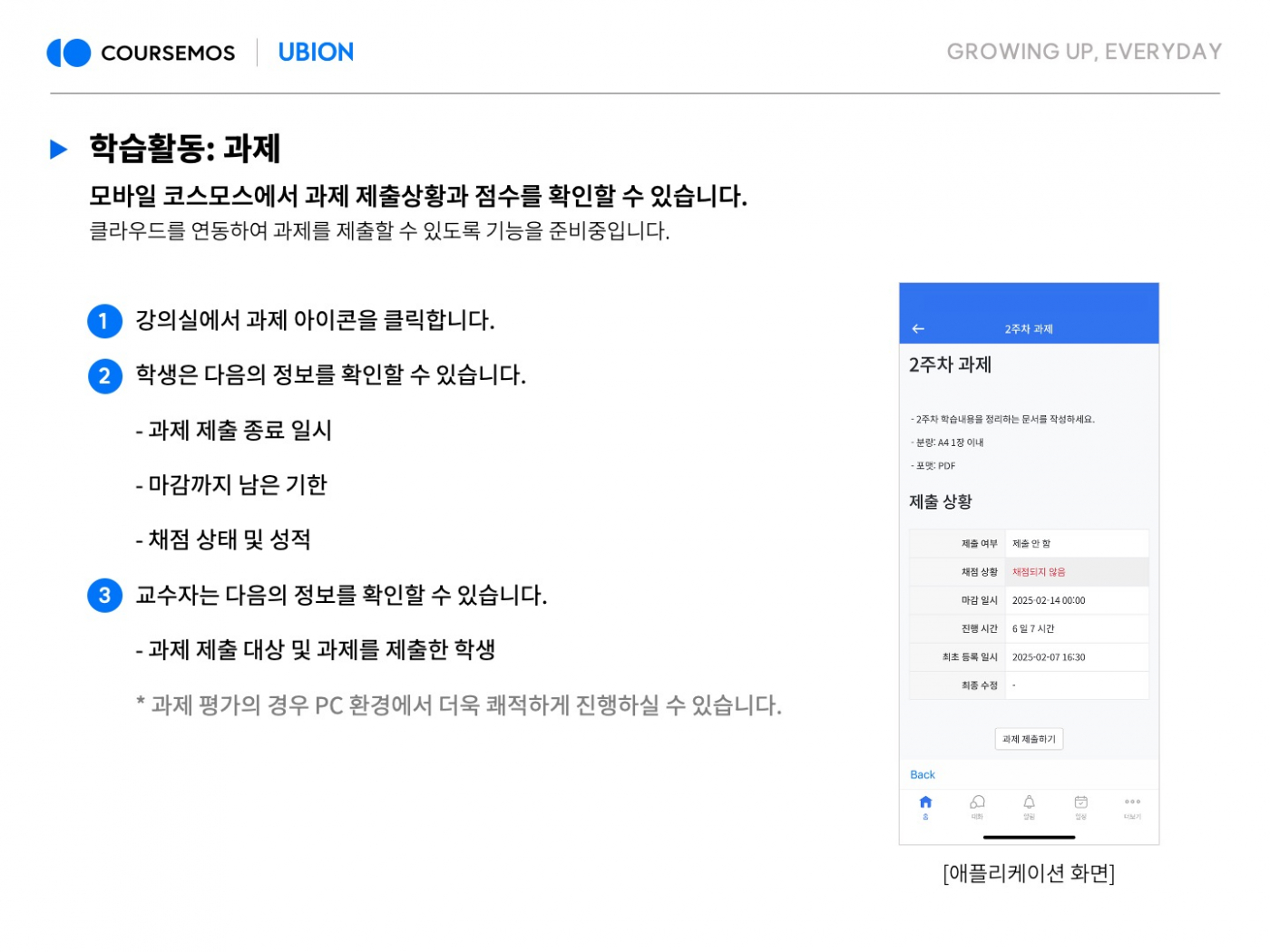The image size is (1270, 952).
Task: Open the calendar (일정) icon
Action: [1080, 804]
